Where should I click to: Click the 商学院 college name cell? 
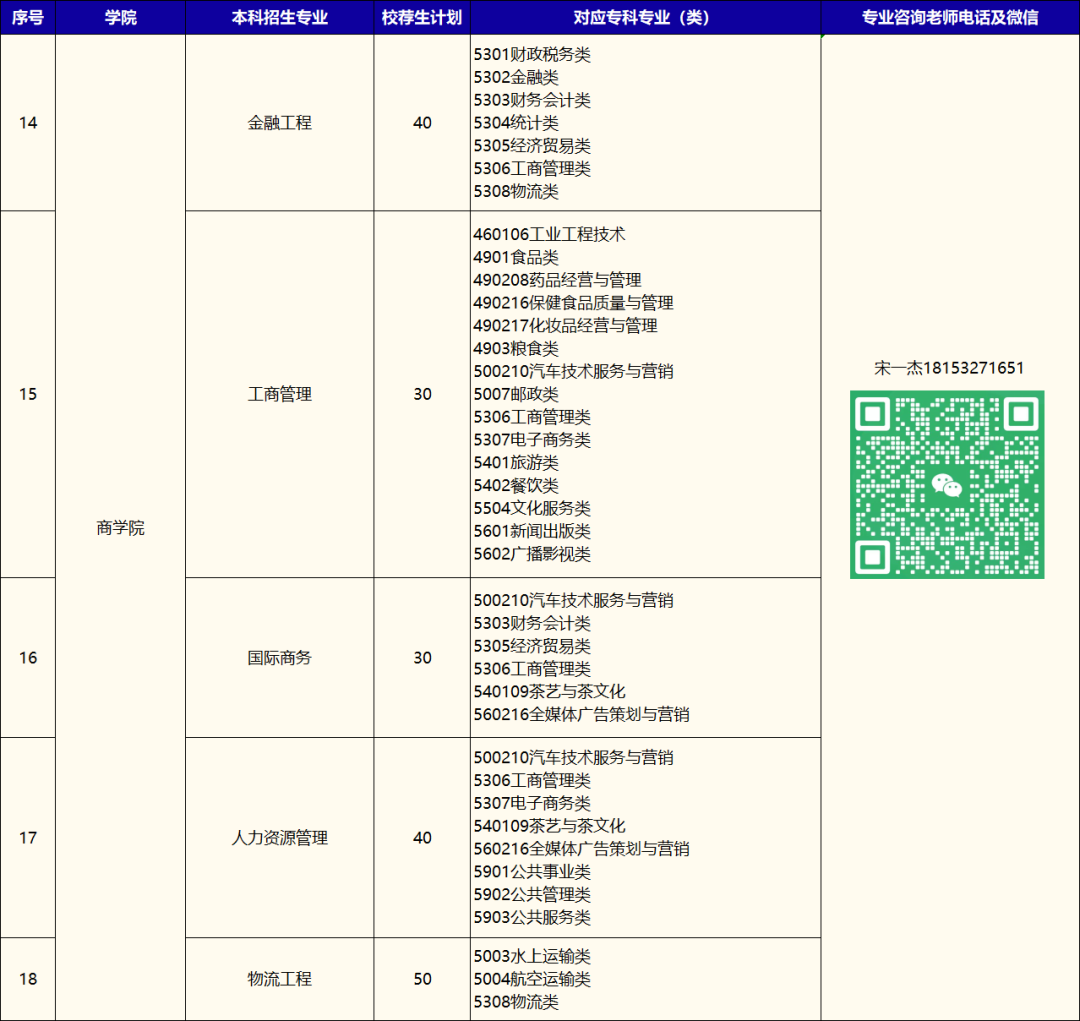pos(120,528)
